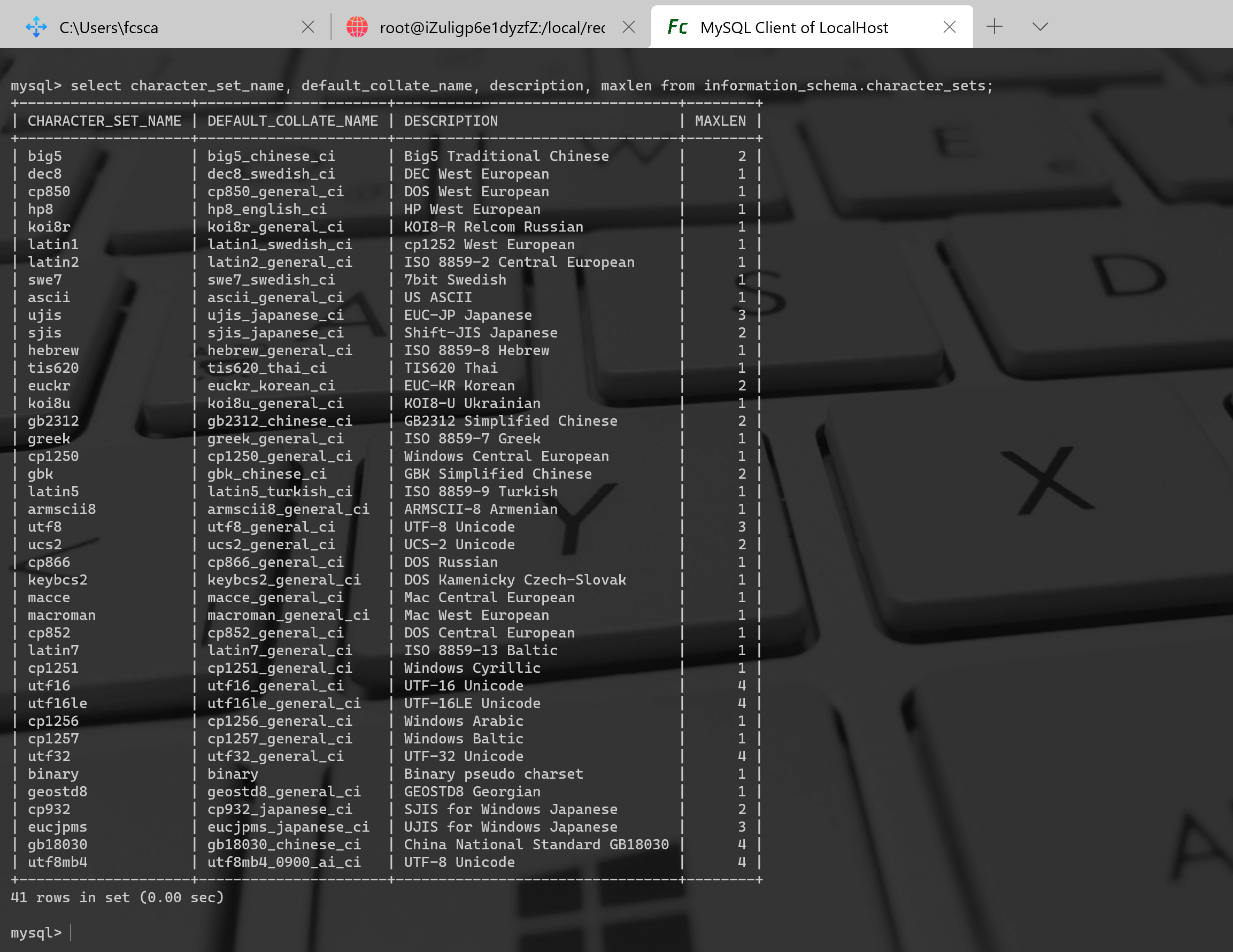
Task: Click the blue arrows icon on first tab
Action: (37, 27)
